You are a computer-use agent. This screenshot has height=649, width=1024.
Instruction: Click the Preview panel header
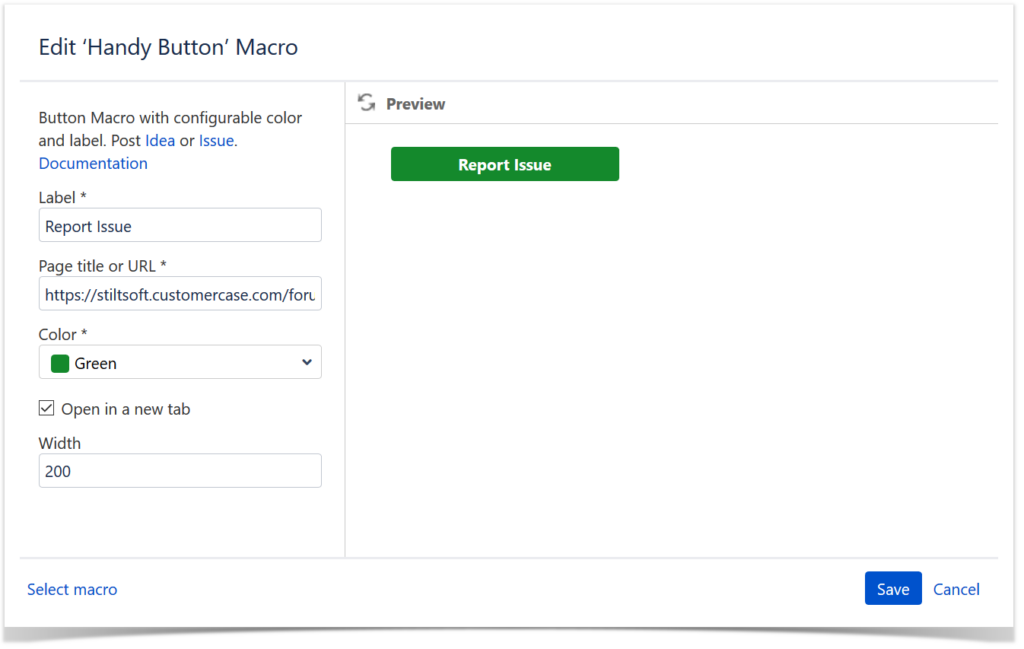tap(415, 103)
